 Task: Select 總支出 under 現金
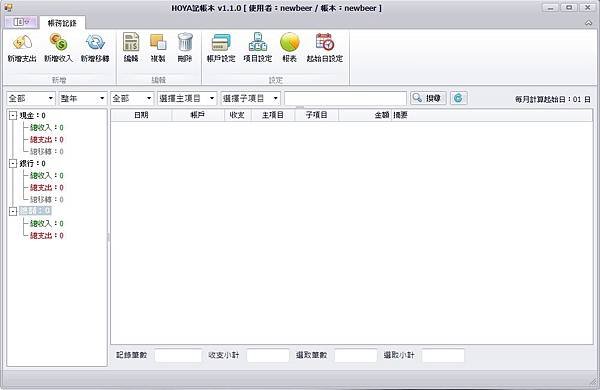tap(46, 139)
